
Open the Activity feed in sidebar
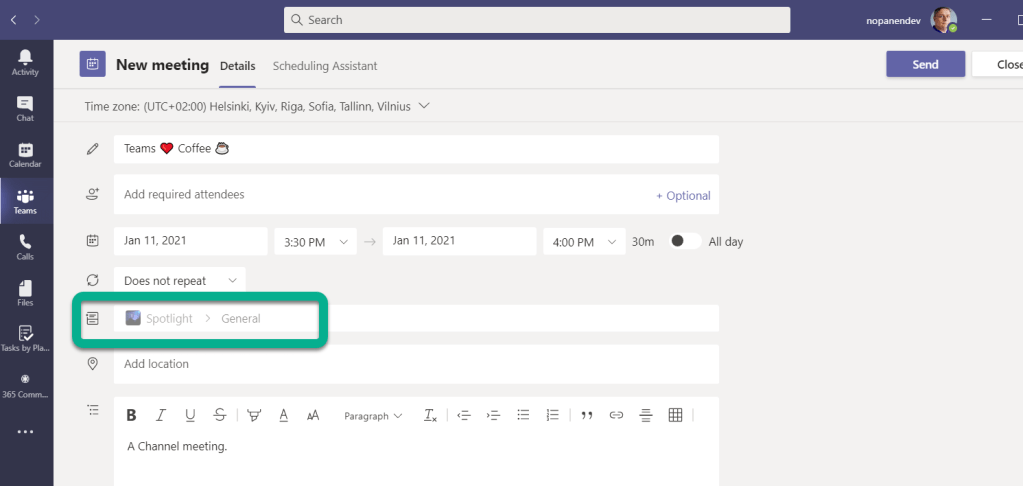[25, 62]
